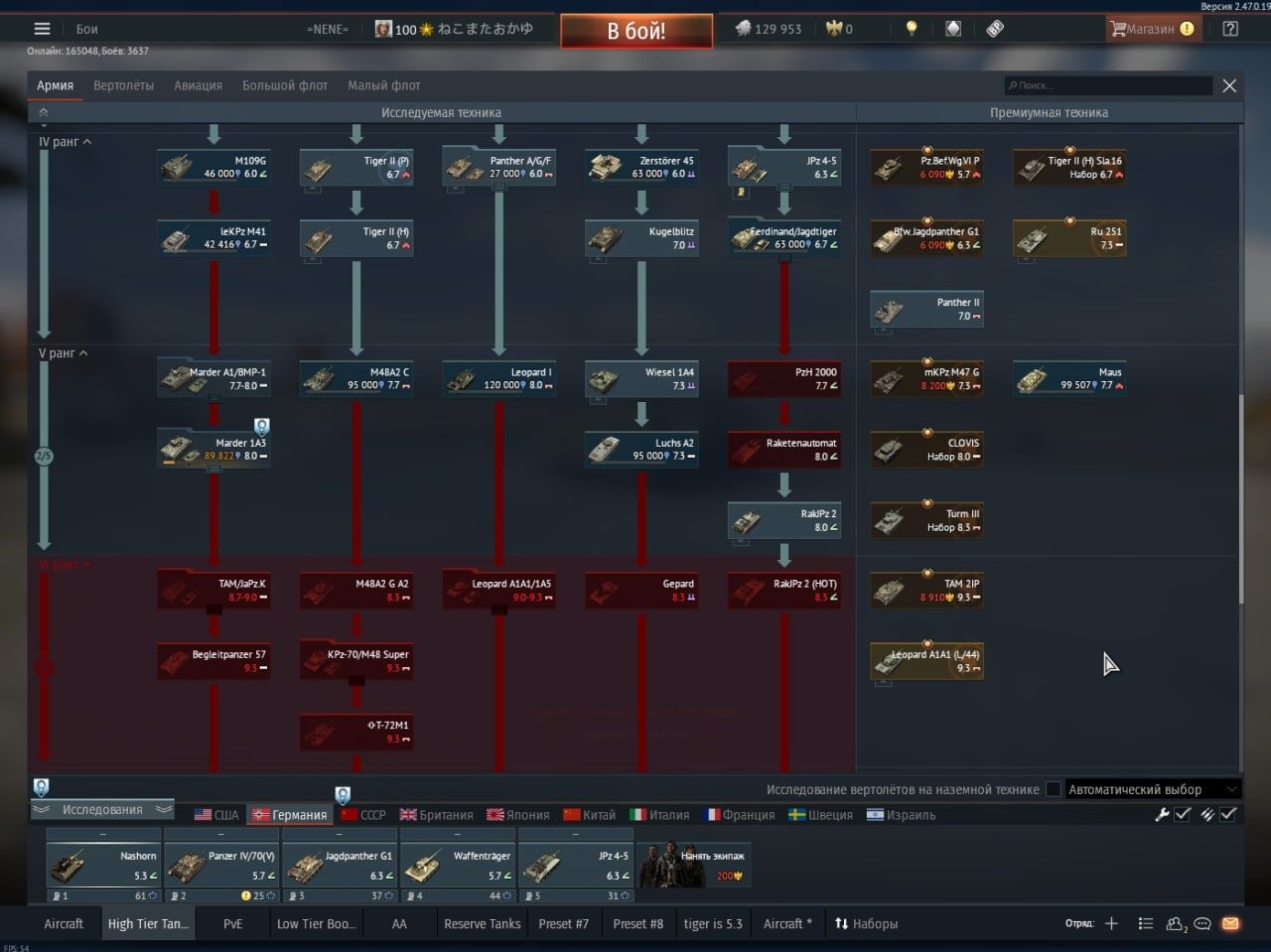Select the Ru 251 premium vehicle
1271x952 pixels.
(x=1069, y=237)
